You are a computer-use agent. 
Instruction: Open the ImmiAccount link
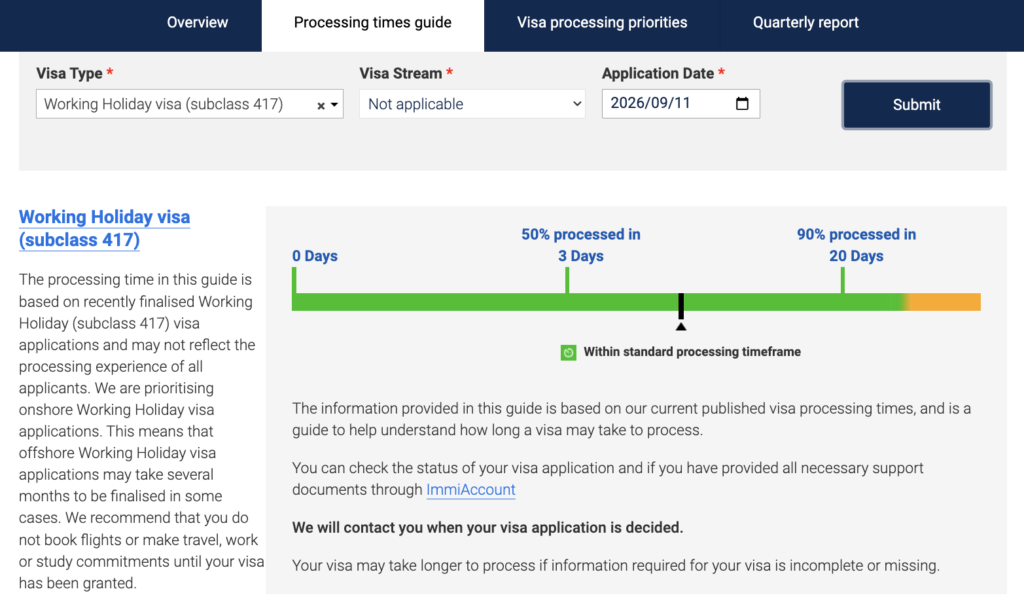coord(470,490)
